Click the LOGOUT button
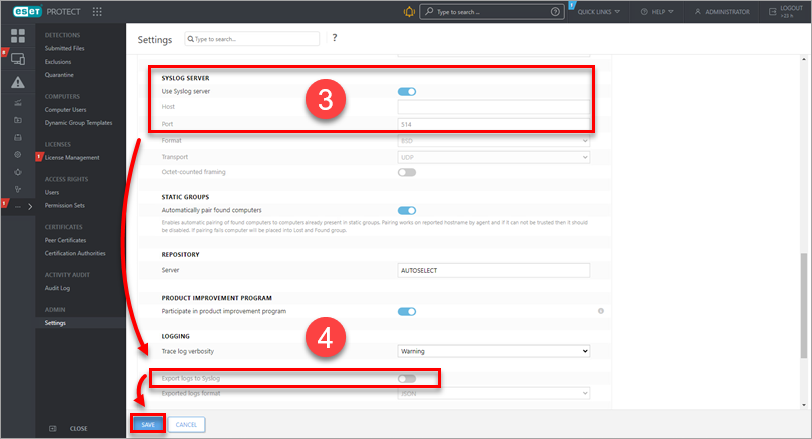The width and height of the screenshot is (812, 439). tap(786, 11)
